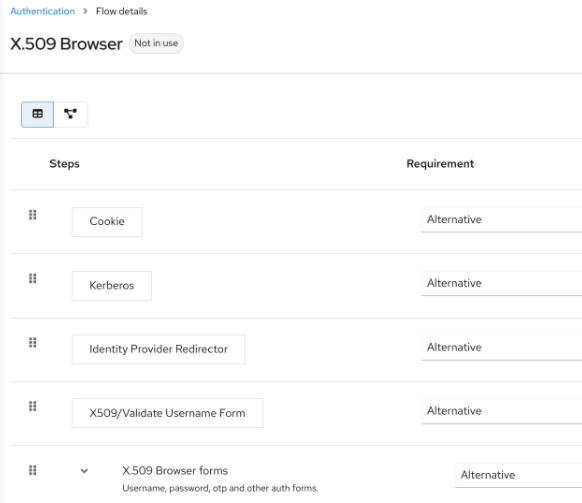Open Requirement dropdown for Cookie
Screen dimensions: 582x503
pyautogui.click(x=501, y=220)
